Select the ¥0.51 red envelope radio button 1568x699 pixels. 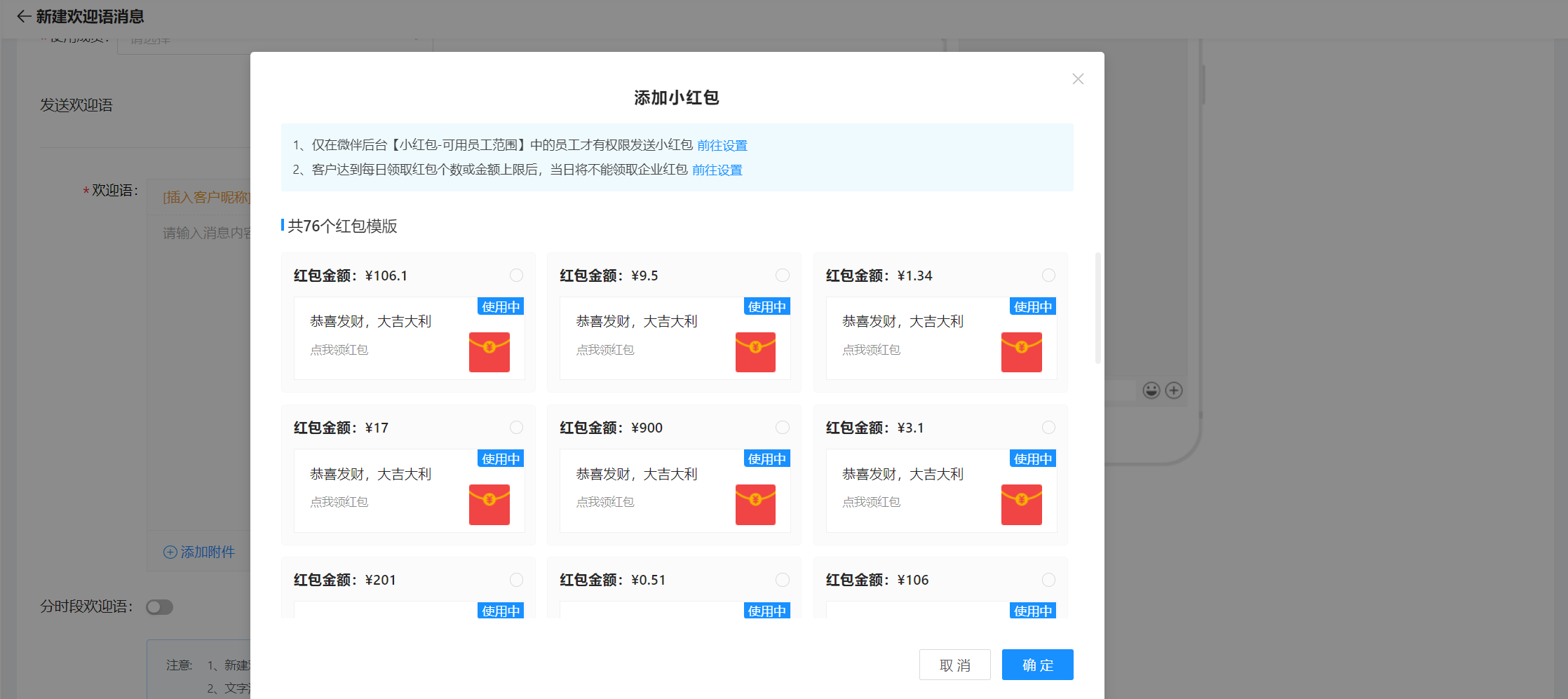783,580
